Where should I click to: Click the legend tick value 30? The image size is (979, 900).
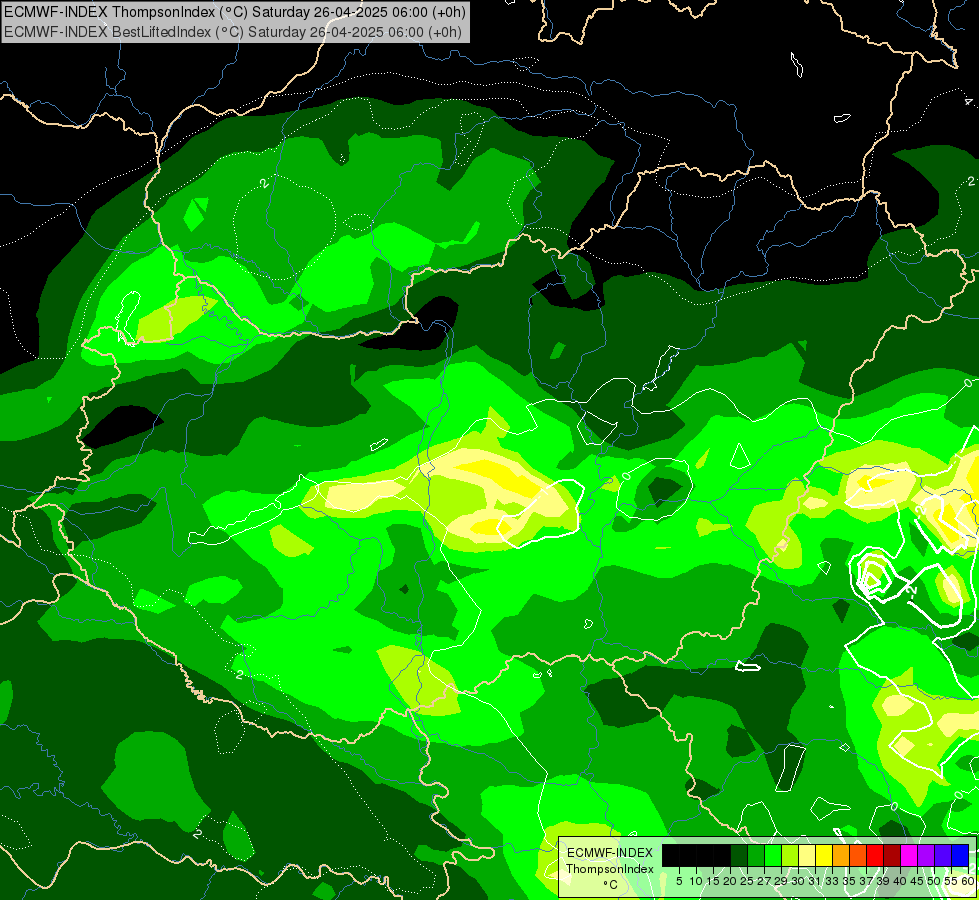799,881
